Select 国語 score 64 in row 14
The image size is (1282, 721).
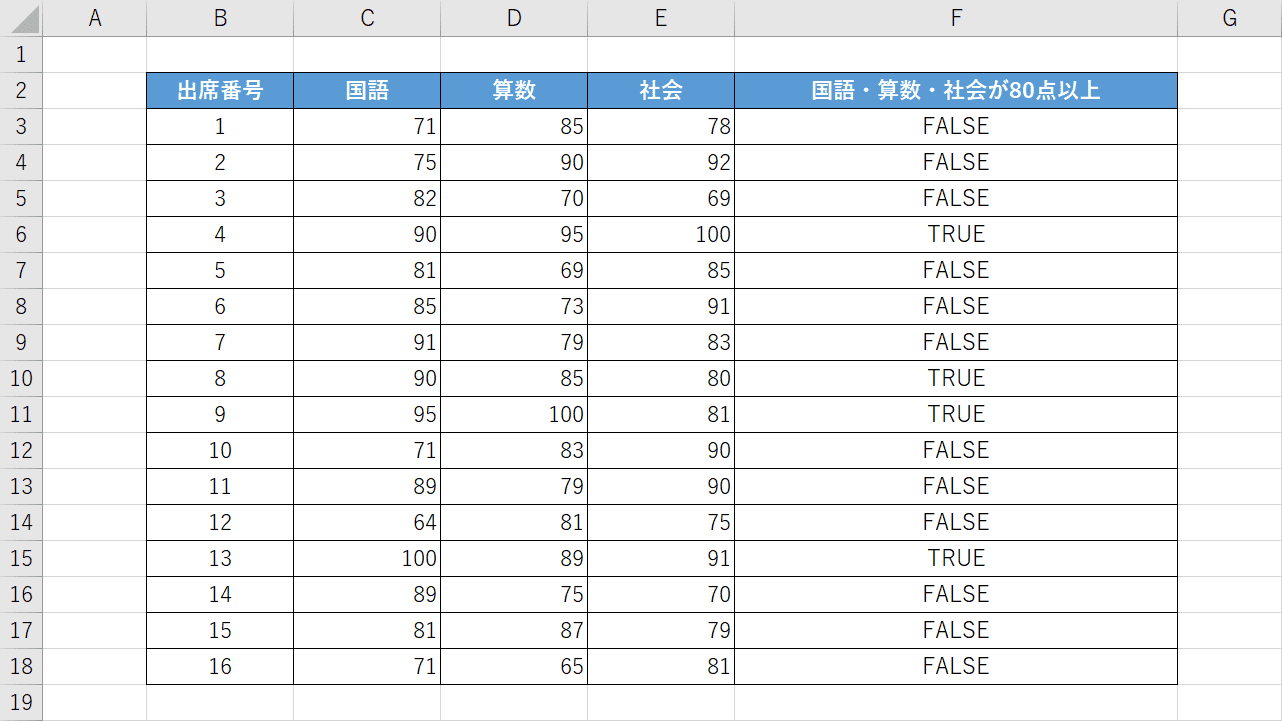click(x=367, y=522)
